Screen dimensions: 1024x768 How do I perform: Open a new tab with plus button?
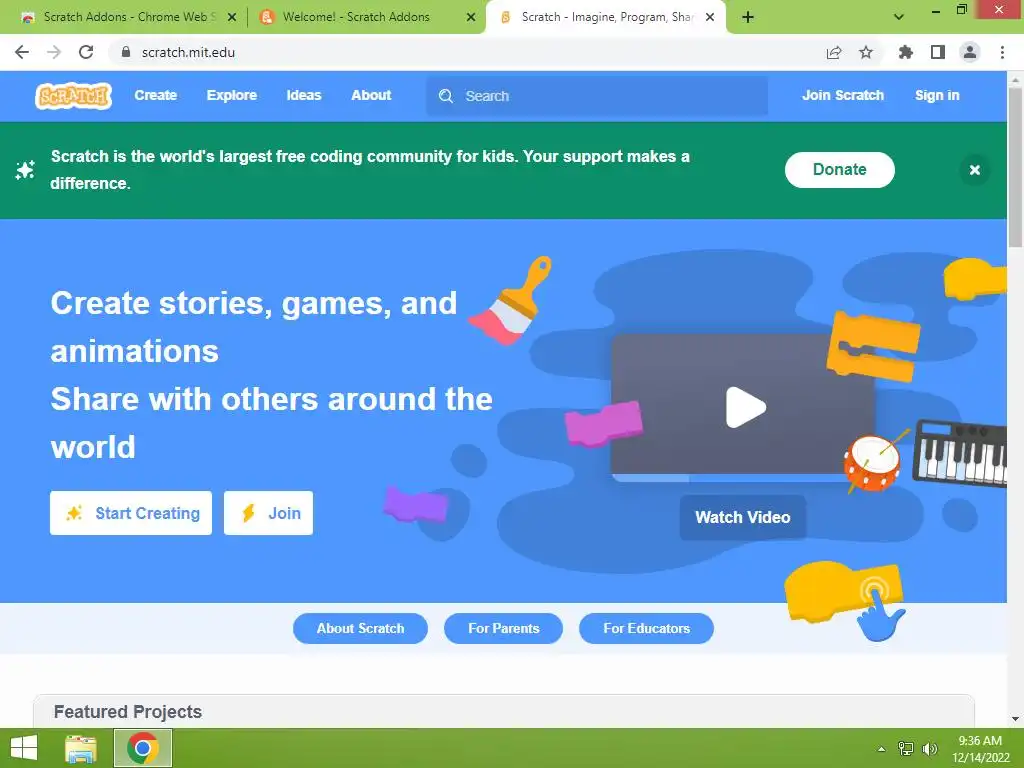748,17
